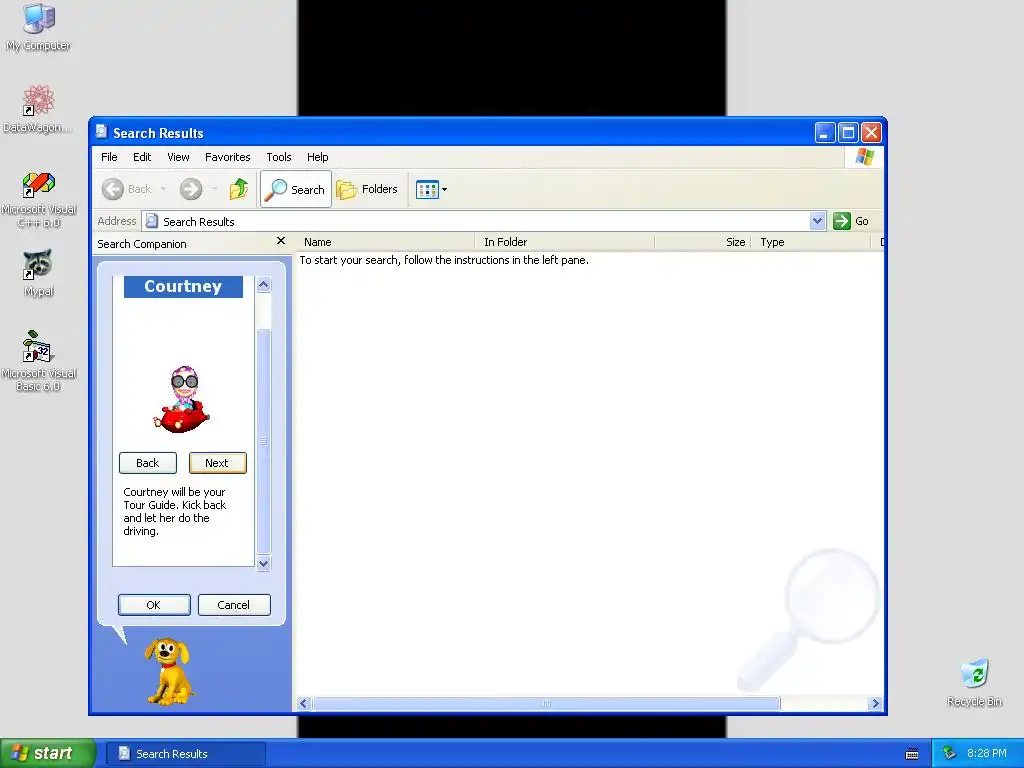Open the File menu
This screenshot has height=768, width=1024.
[109, 157]
